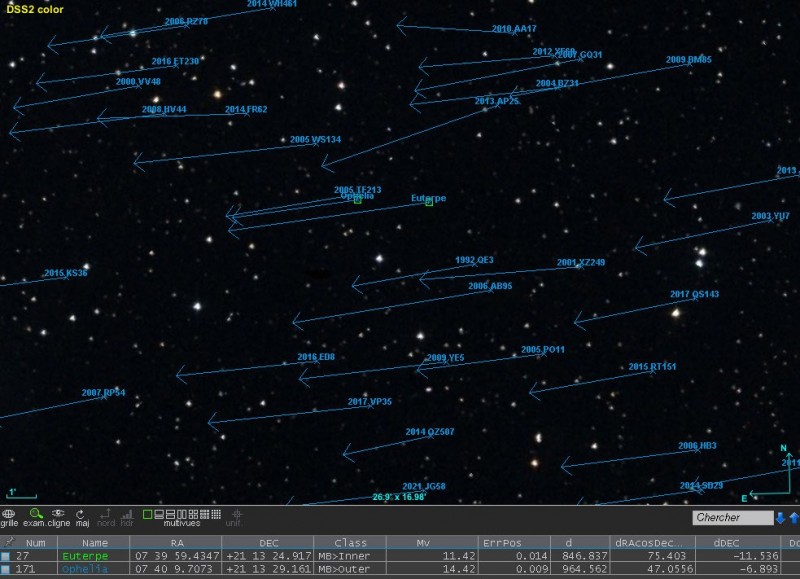Toggle the coordinate grid (grille) icon
The image size is (800, 579).
point(9,514)
